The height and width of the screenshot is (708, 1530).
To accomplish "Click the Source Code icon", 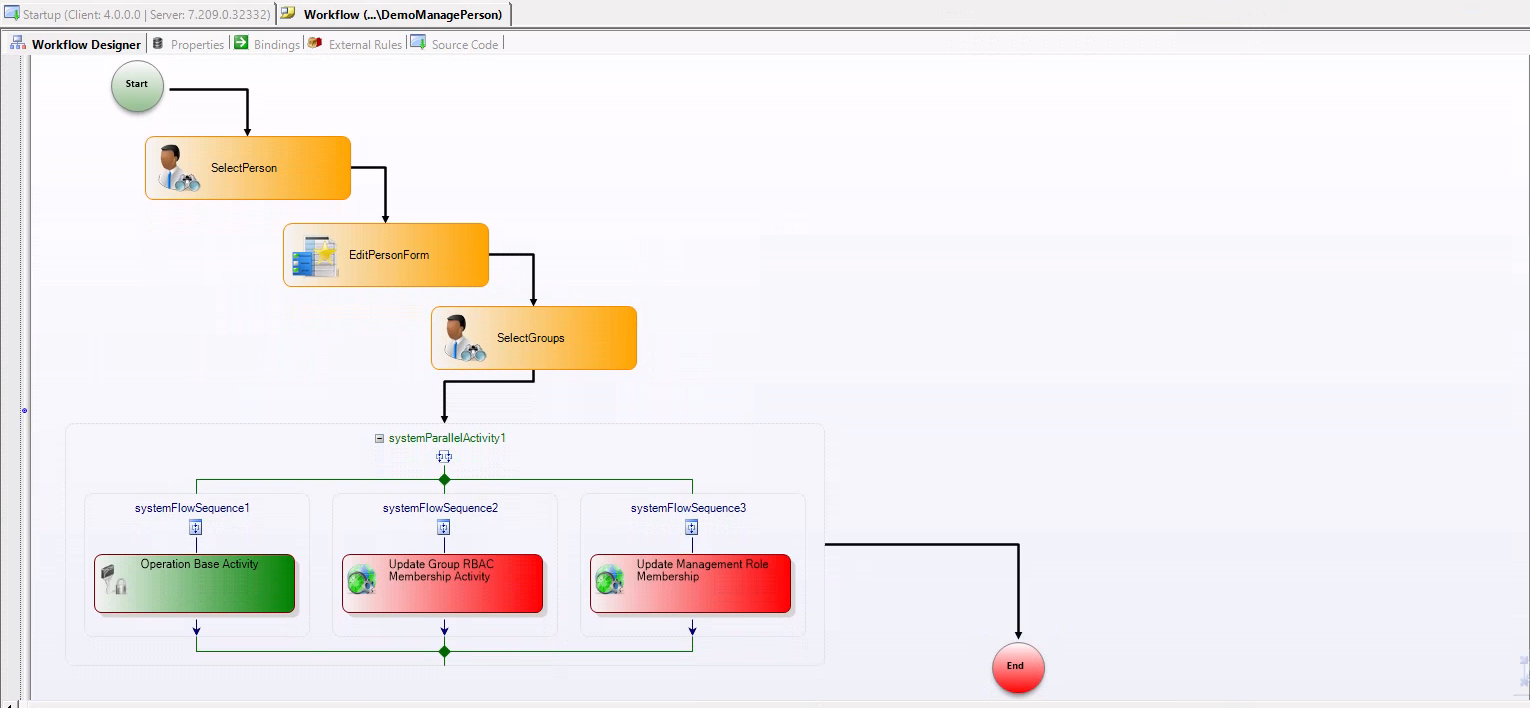I will (x=418, y=43).
